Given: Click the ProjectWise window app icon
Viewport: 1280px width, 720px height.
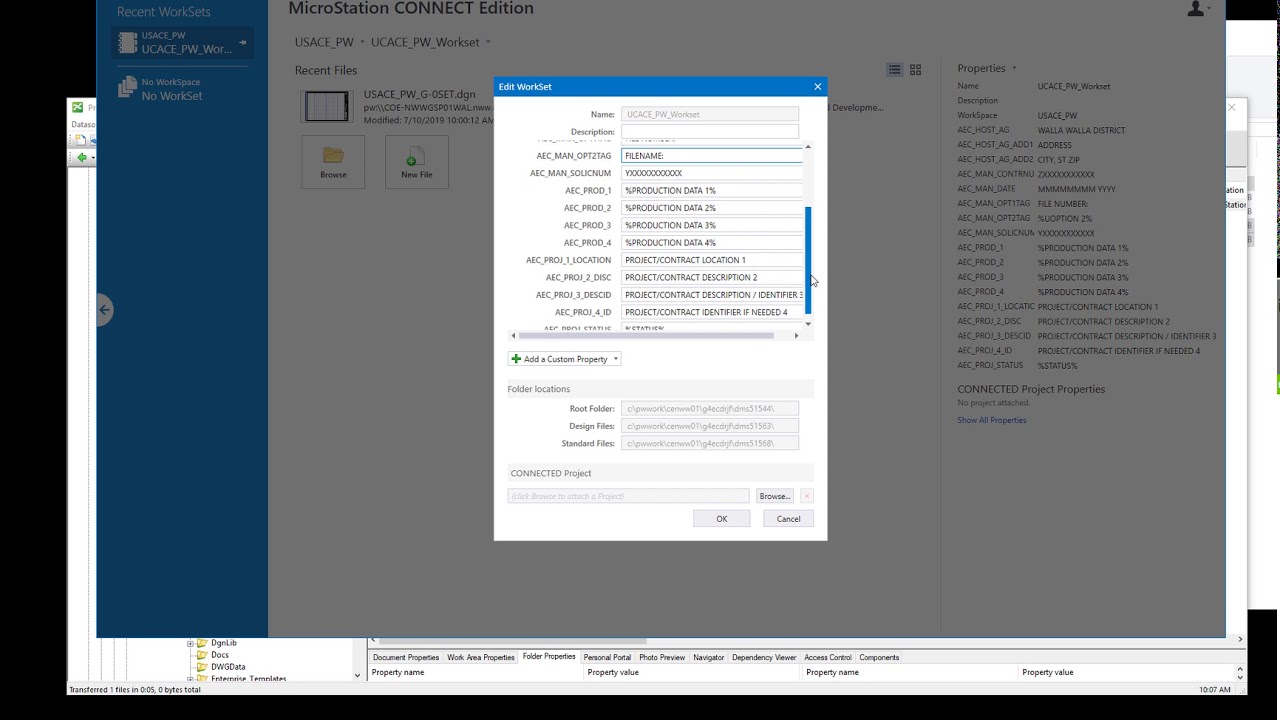Looking at the screenshot, I should coord(77,108).
